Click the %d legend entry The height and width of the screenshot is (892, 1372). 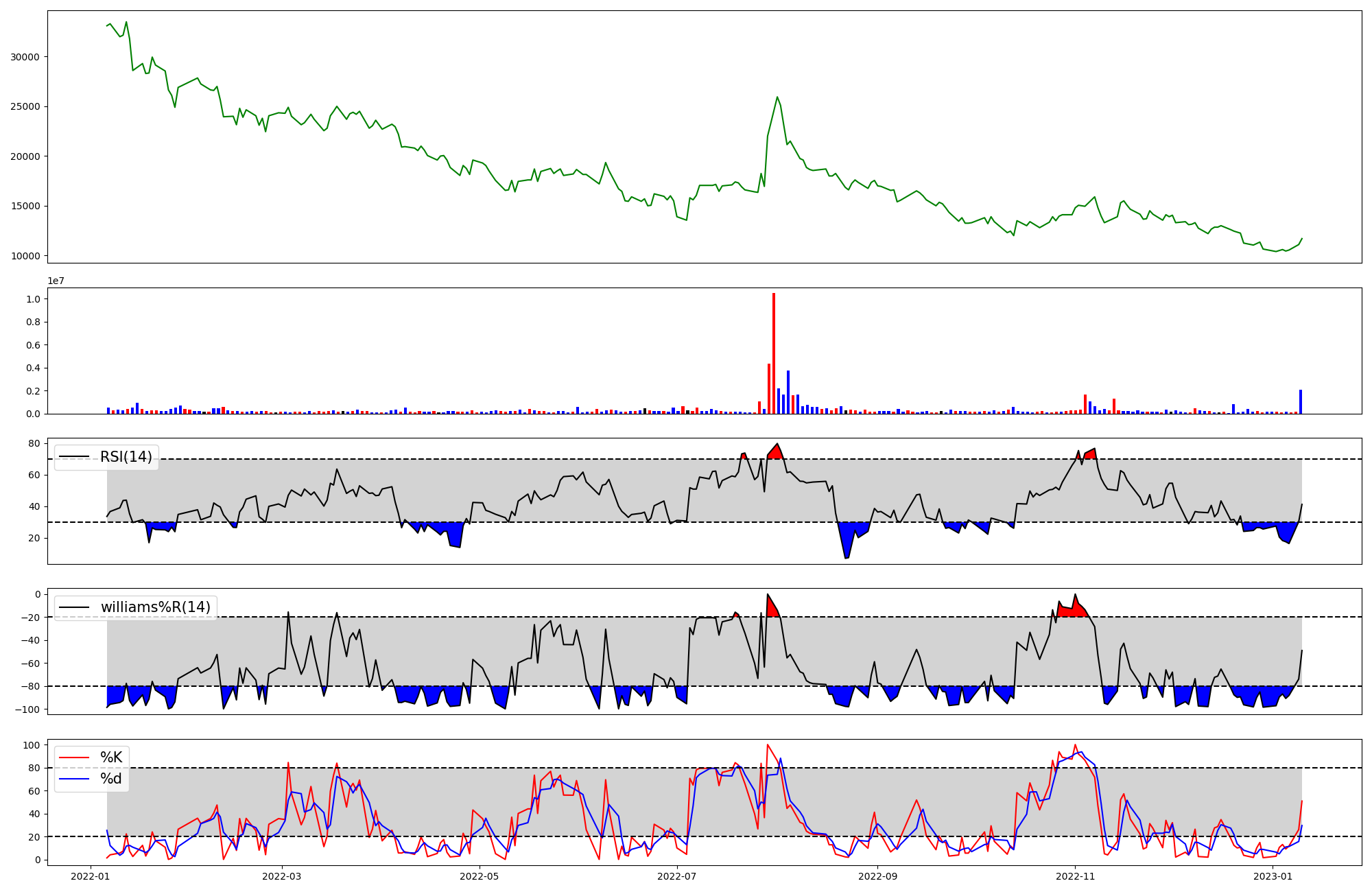(110, 779)
